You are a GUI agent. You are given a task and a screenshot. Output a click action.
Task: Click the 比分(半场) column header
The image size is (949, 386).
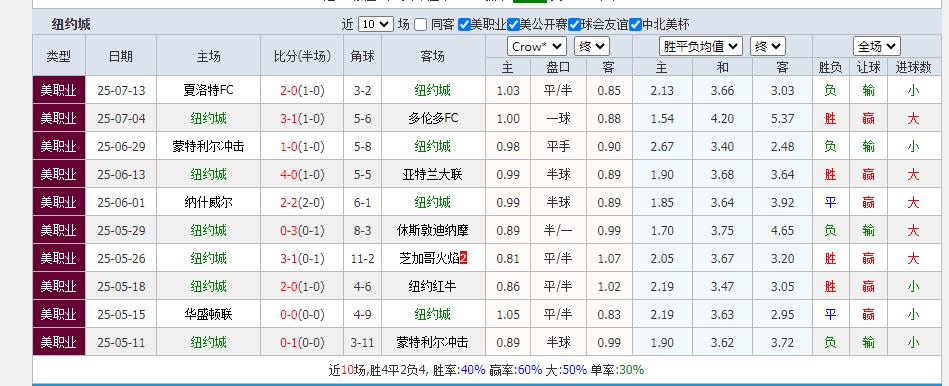coord(302,56)
